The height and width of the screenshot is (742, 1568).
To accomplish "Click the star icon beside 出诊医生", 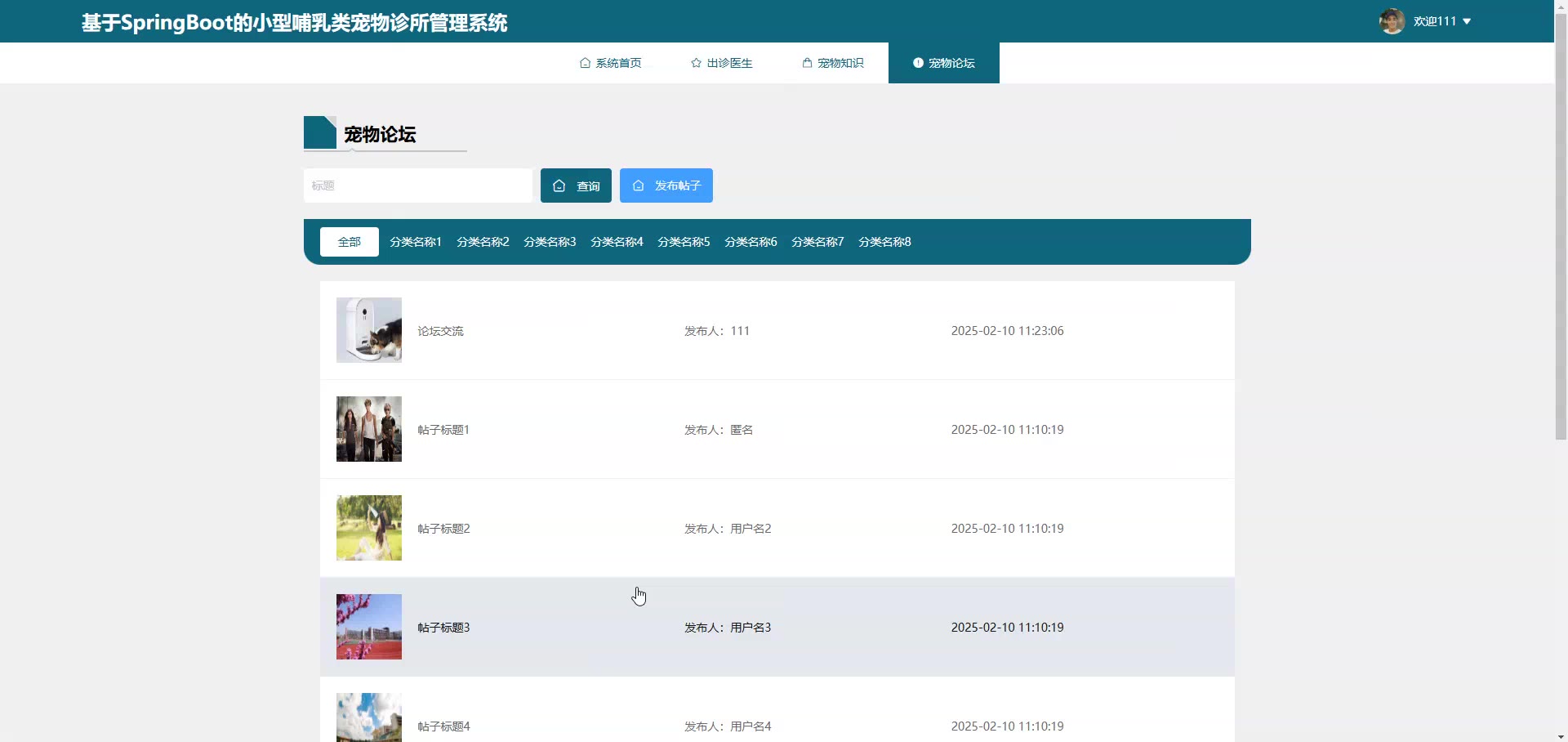I will click(696, 63).
